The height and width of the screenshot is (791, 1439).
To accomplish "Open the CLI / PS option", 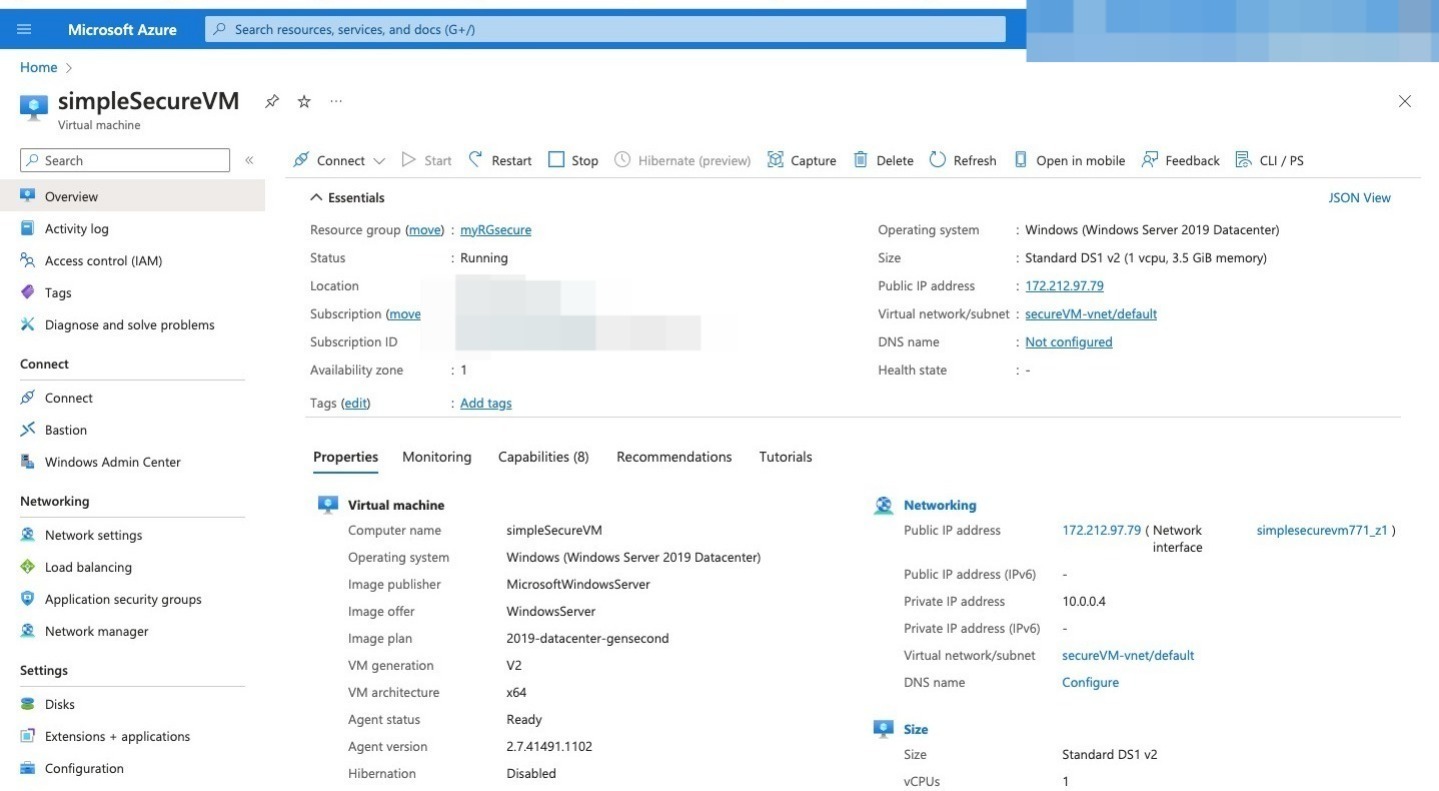I will click(1269, 160).
